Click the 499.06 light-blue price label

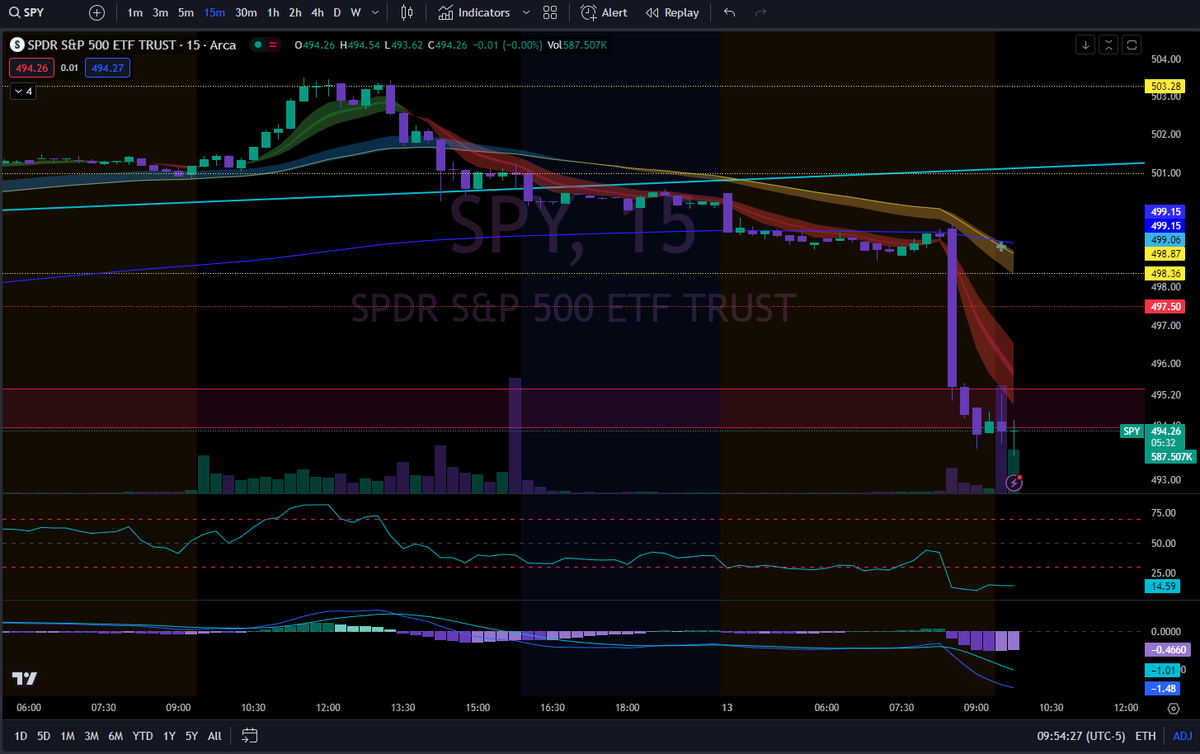1164,240
